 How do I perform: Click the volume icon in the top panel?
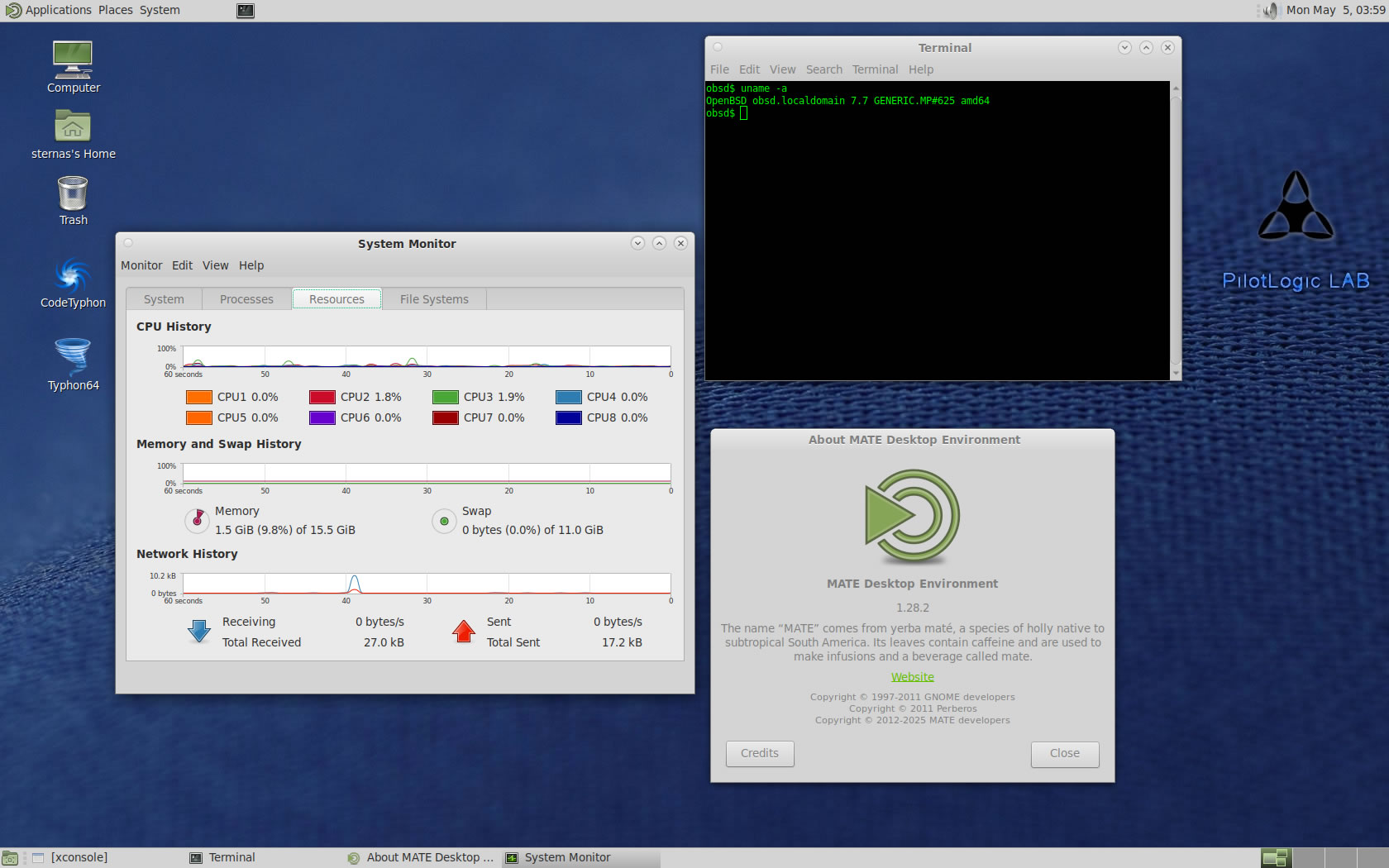1270,11
